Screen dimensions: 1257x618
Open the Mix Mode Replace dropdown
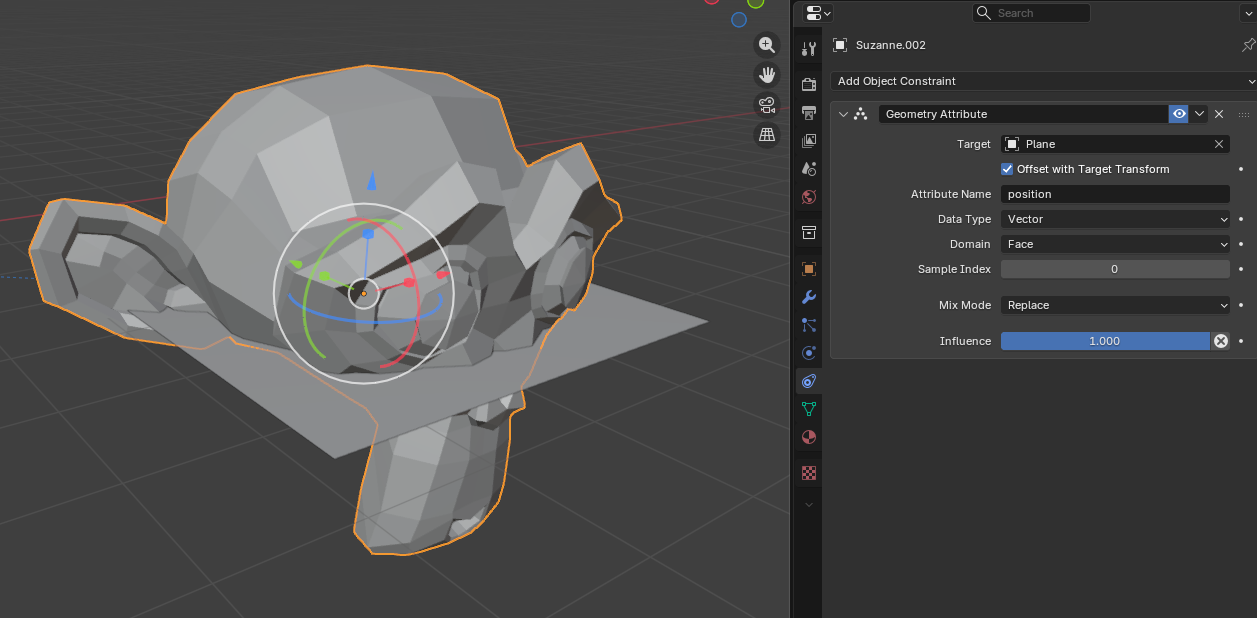1115,305
